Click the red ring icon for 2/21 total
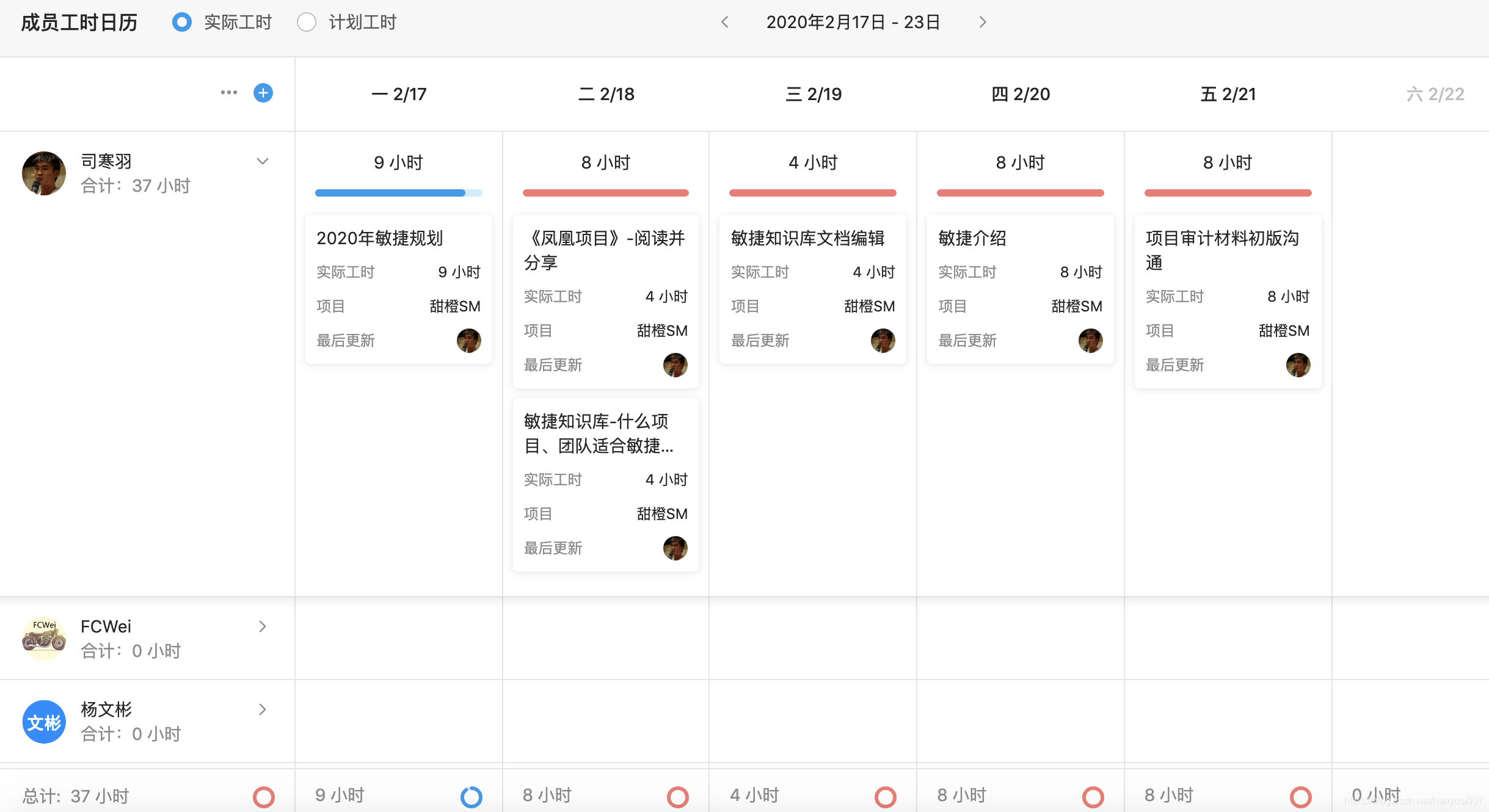Viewport: 1489px width, 812px height. [x=1300, y=796]
